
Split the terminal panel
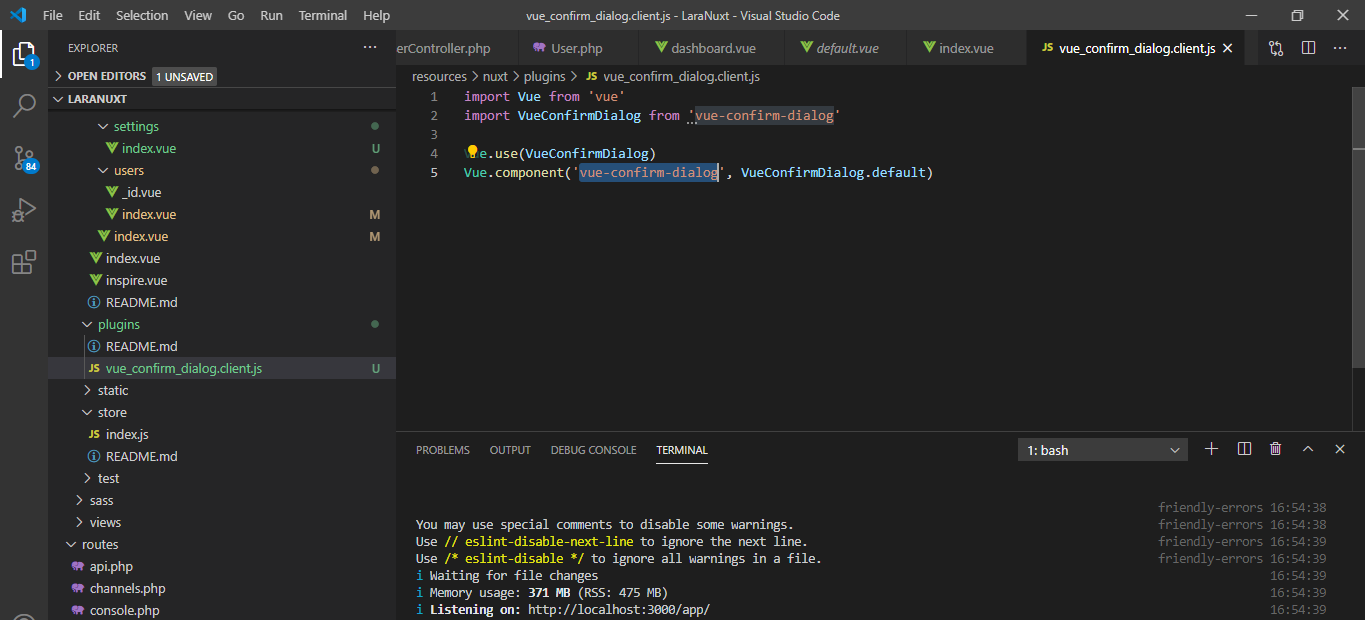point(1244,449)
